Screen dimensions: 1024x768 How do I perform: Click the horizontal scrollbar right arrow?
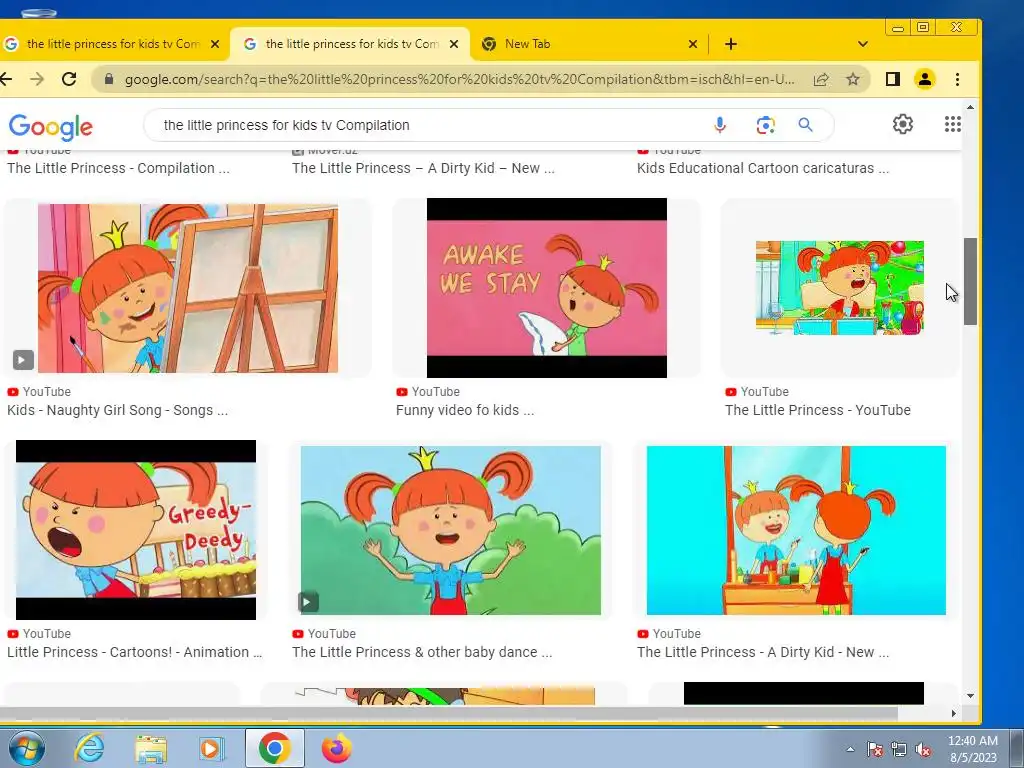point(953,713)
